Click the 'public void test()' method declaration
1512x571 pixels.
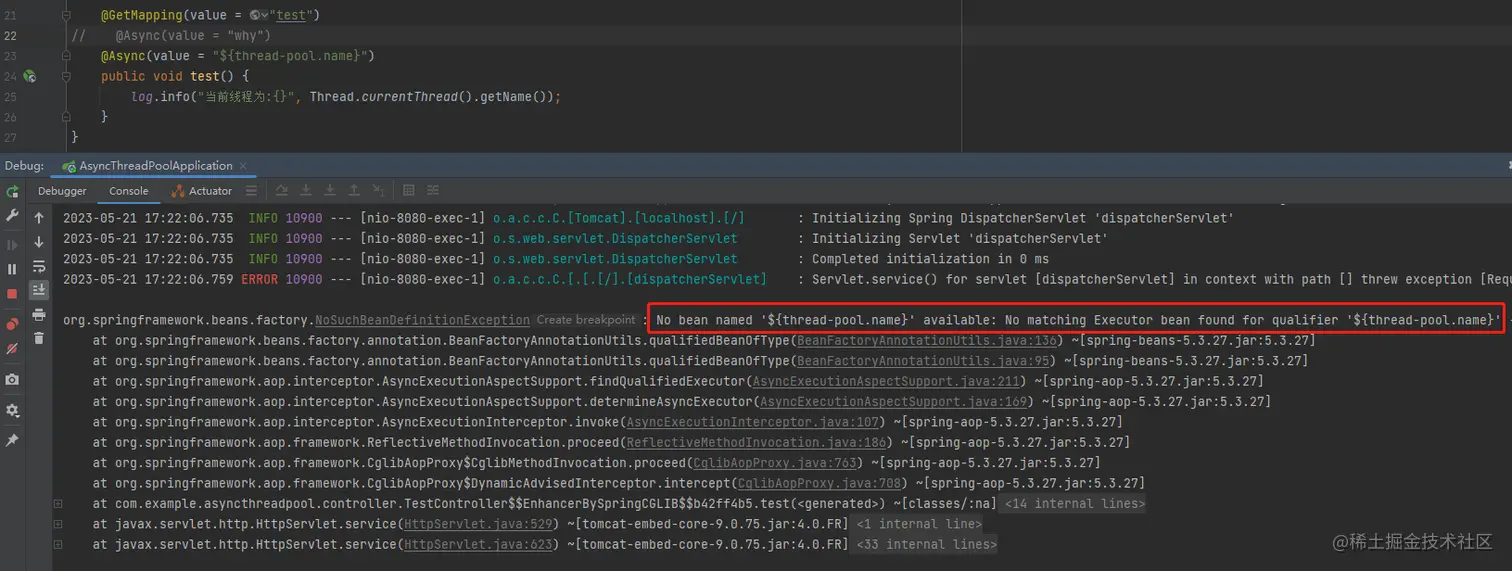[175, 76]
